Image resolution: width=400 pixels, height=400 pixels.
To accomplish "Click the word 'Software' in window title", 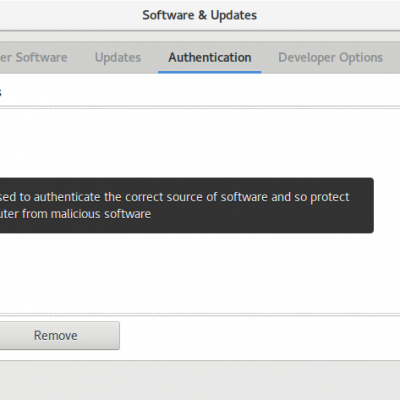I will (x=168, y=15).
